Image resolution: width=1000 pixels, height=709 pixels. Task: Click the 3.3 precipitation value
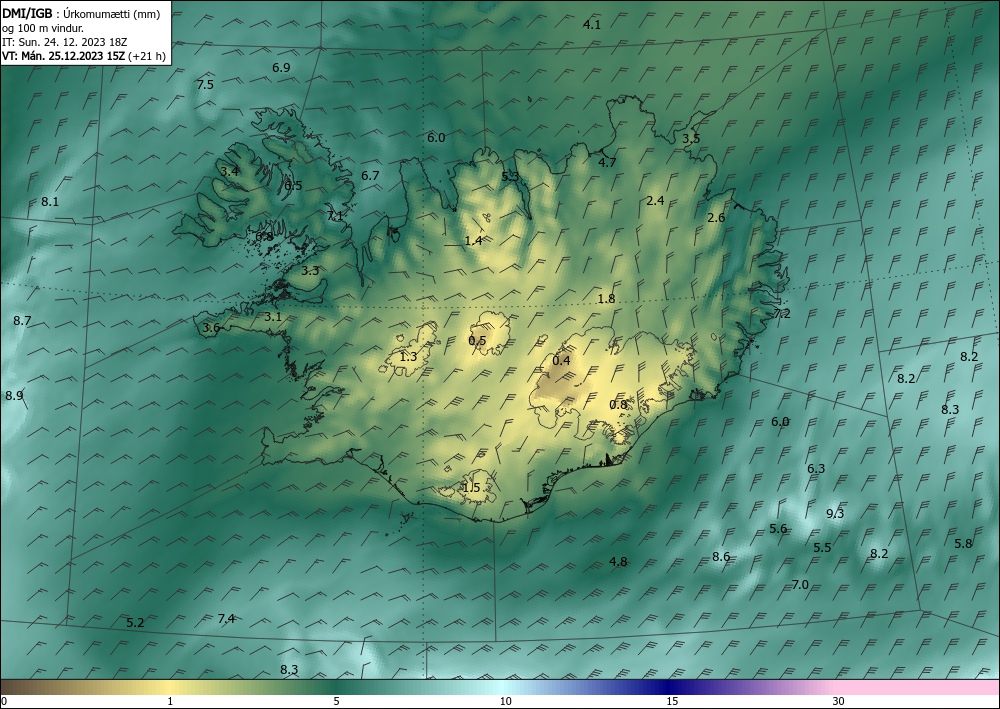point(310,271)
